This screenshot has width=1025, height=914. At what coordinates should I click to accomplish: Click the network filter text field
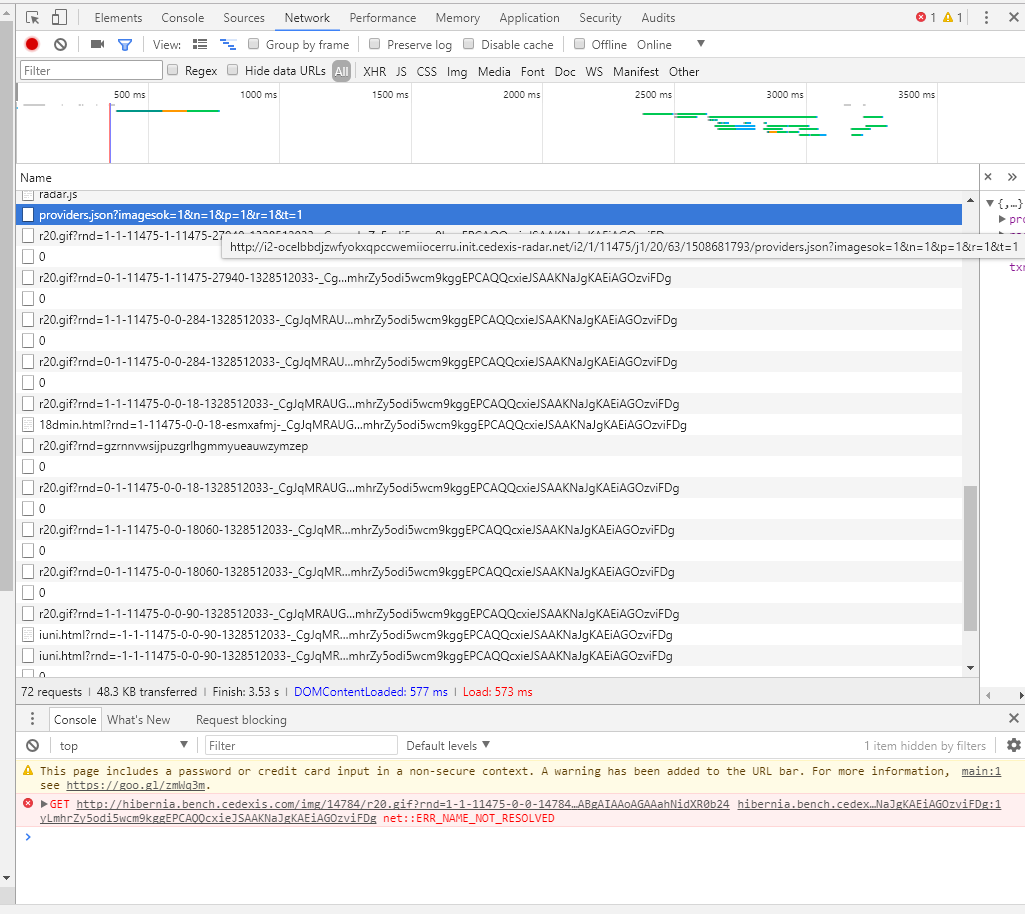coord(92,71)
